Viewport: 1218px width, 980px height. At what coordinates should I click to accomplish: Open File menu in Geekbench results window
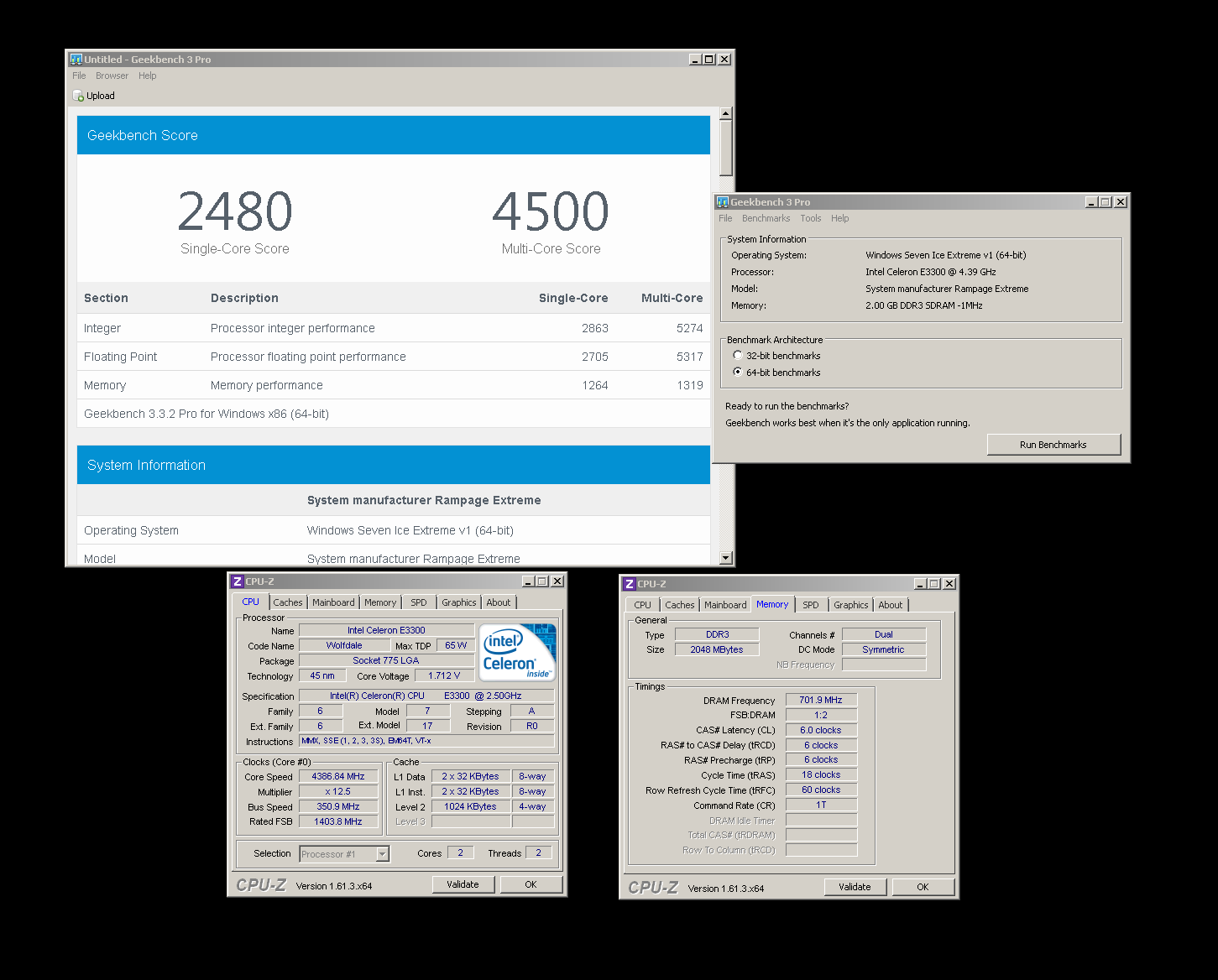(79, 76)
